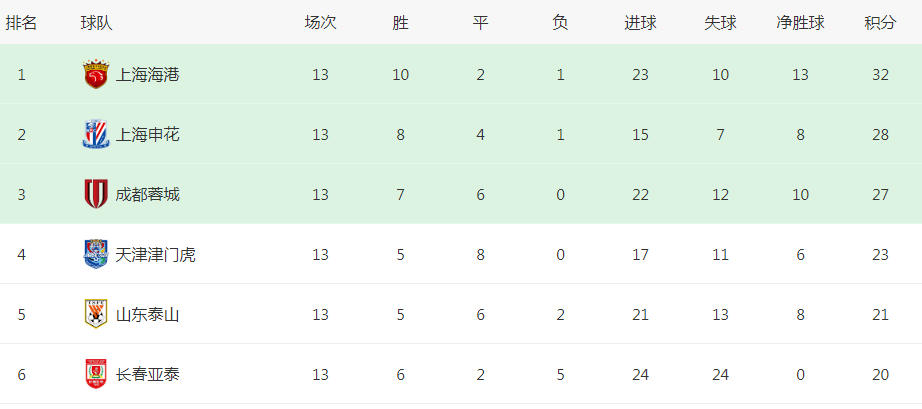The width and height of the screenshot is (922, 409).
Task: Click the Changchun Yatai (长春亚泰) team logo
Action: point(96,374)
